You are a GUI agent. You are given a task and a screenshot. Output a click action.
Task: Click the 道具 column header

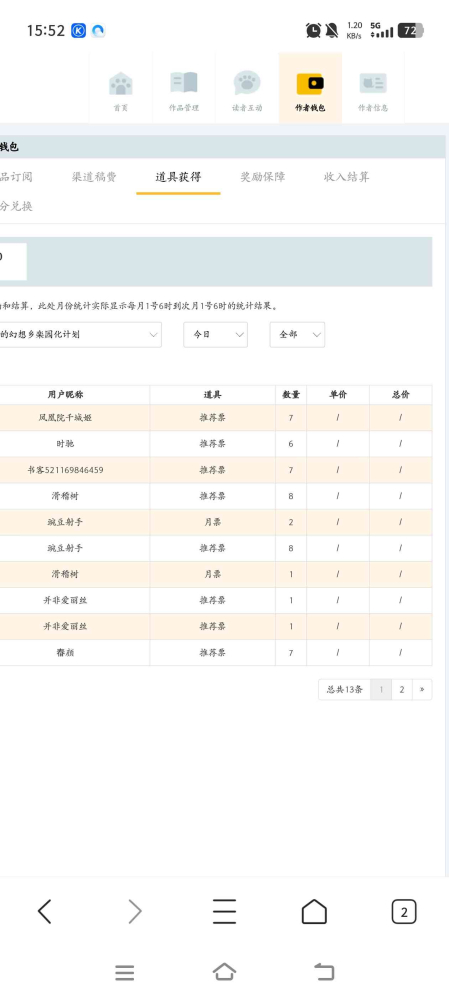point(213,395)
